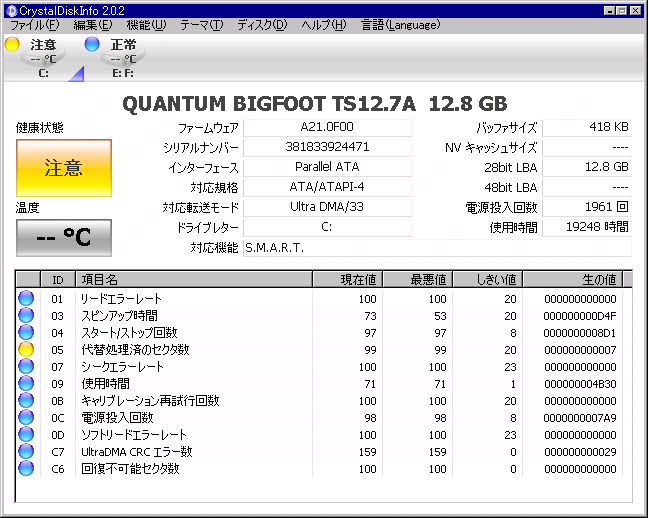Click the -- °C temperature display
Image resolution: width=648 pixels, height=518 pixels.
[x=64, y=238]
